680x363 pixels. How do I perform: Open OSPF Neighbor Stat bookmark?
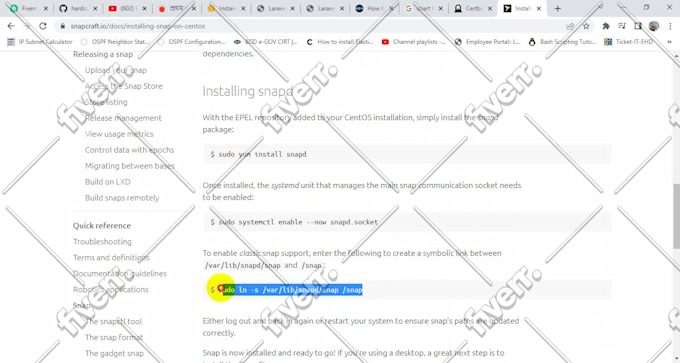coord(114,42)
